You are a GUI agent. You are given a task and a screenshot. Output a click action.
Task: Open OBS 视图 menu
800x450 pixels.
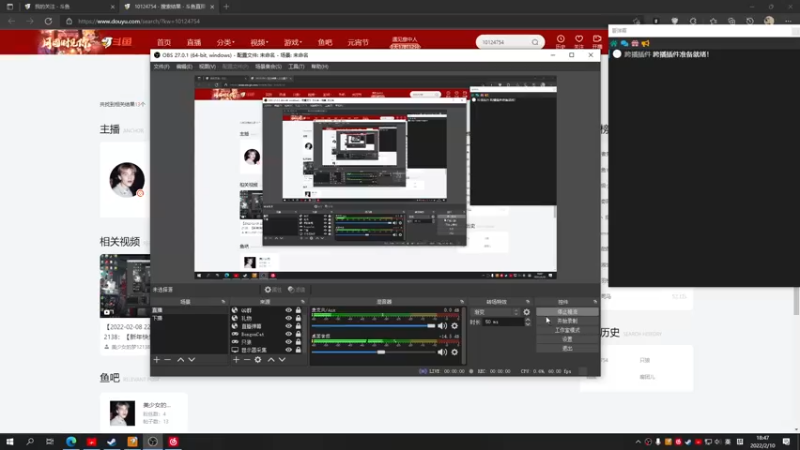tap(207, 66)
